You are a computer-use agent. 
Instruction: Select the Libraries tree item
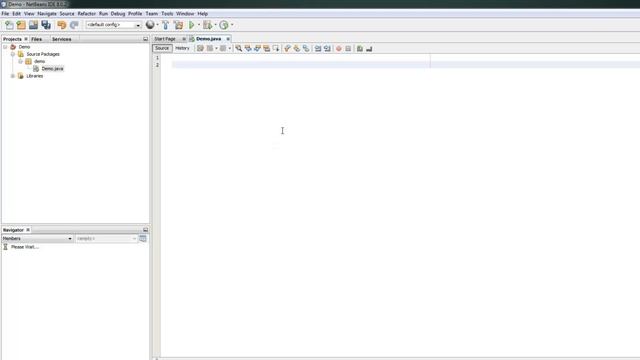tap(35, 76)
